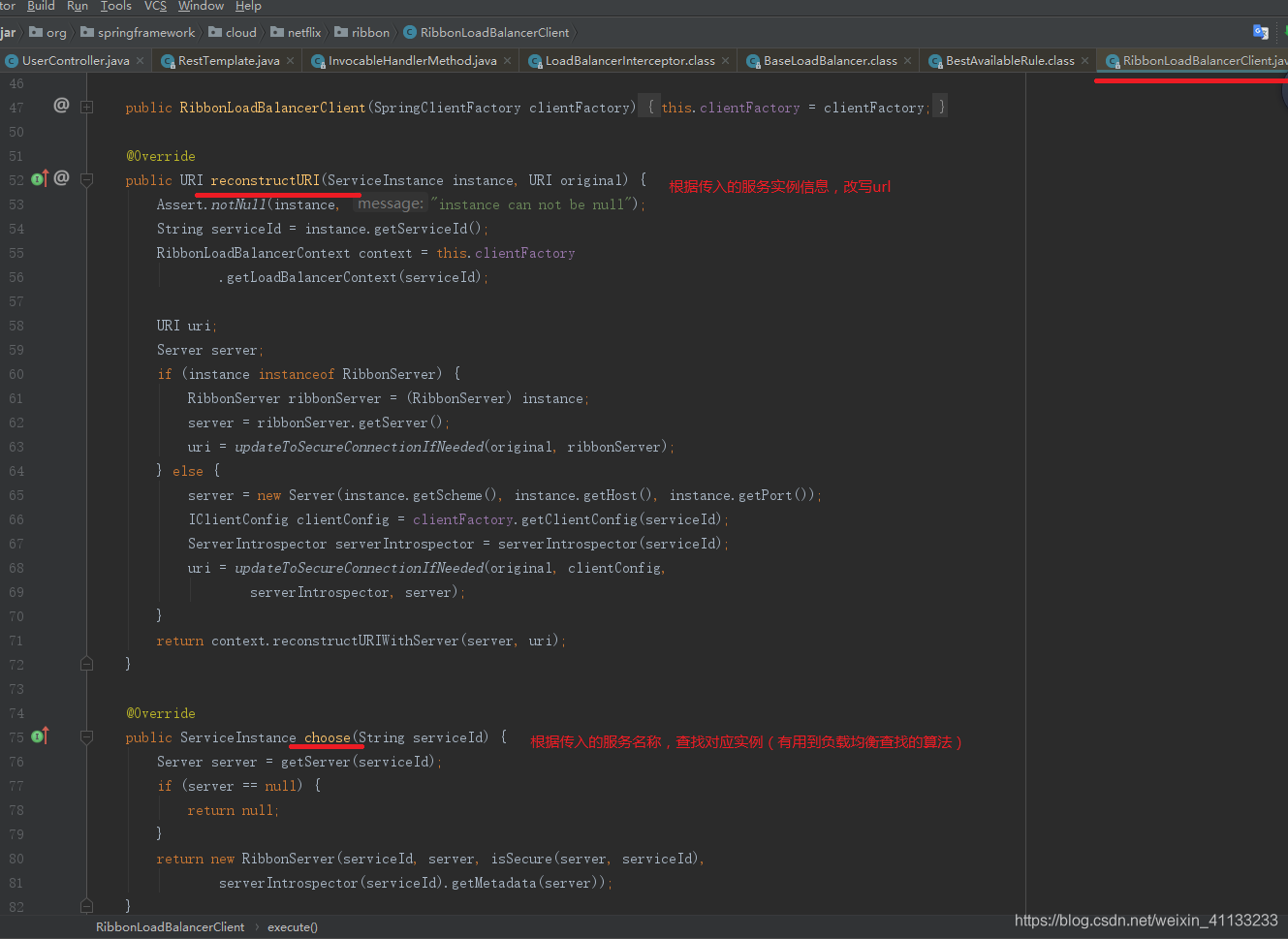Click the fold end marker at line 82
Screen dimensions: 1288x939
pos(86,906)
